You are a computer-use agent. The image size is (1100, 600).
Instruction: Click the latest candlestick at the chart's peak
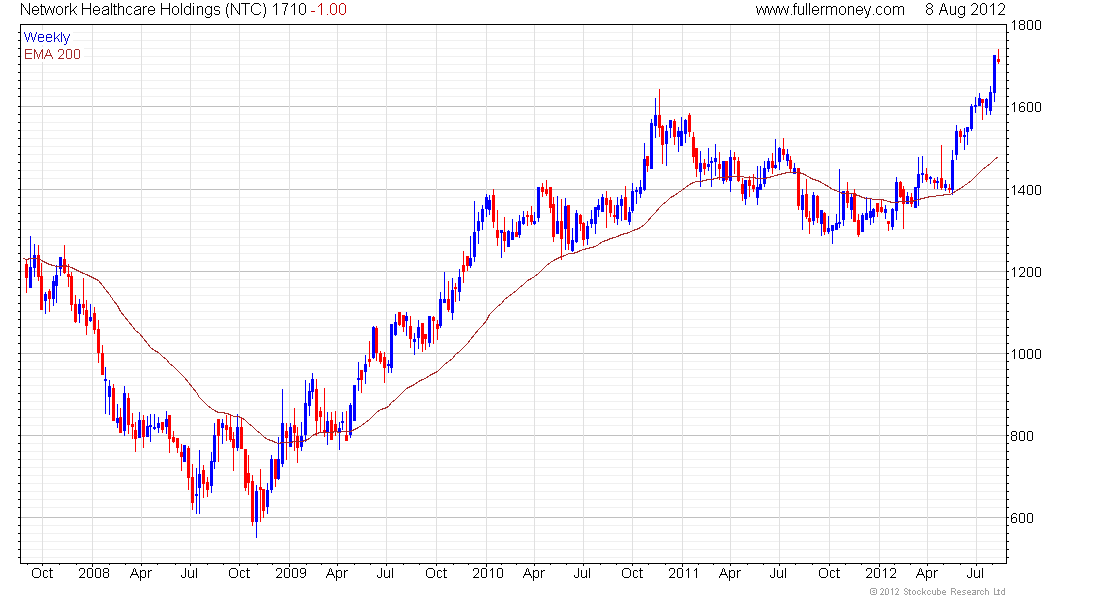tap(998, 59)
